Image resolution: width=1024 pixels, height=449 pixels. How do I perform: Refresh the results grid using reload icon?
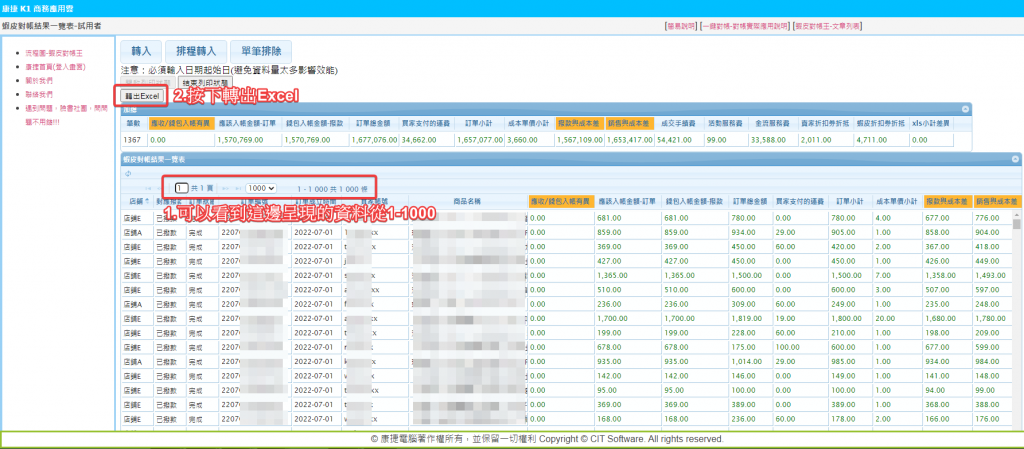128,173
